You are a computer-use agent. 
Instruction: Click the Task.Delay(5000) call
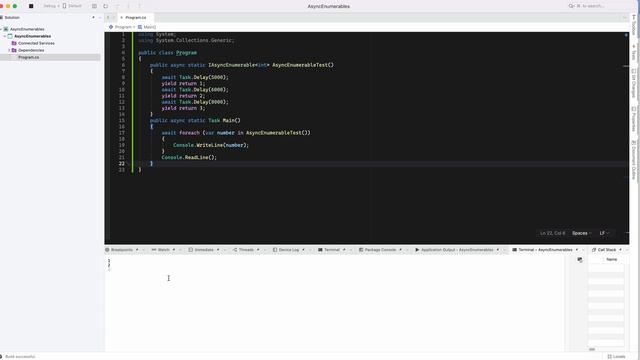[x=202, y=77]
